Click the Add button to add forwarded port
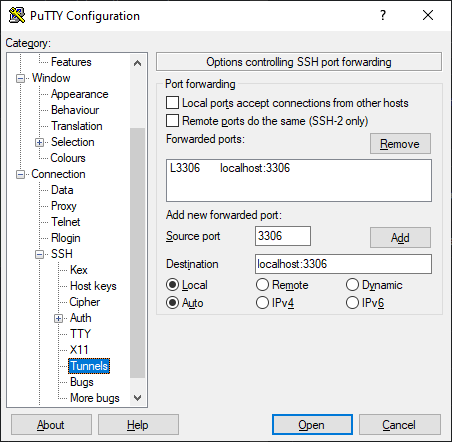 click(x=400, y=238)
